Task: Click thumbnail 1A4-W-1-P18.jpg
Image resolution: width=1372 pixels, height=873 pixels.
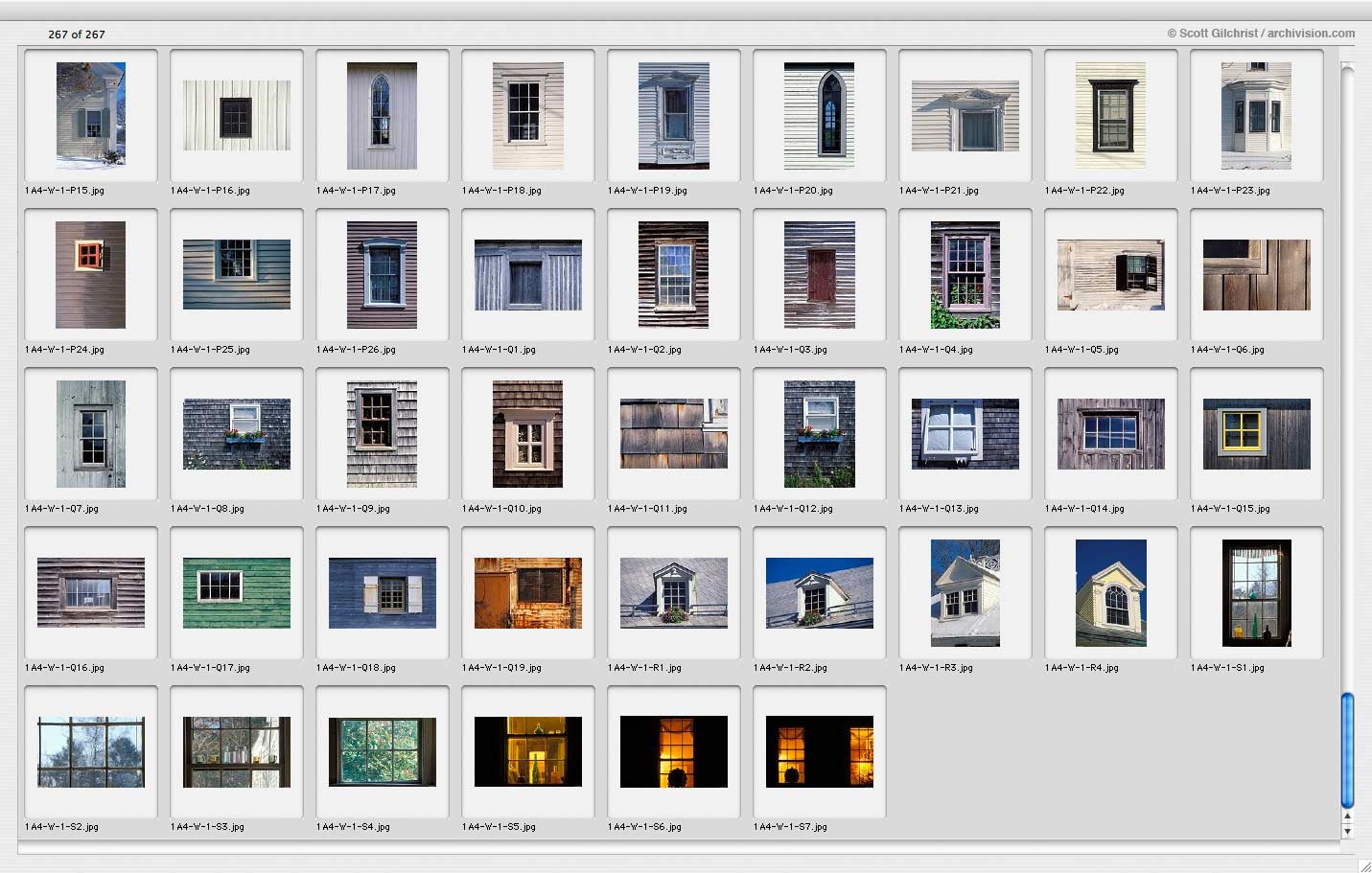Action: tap(528, 115)
